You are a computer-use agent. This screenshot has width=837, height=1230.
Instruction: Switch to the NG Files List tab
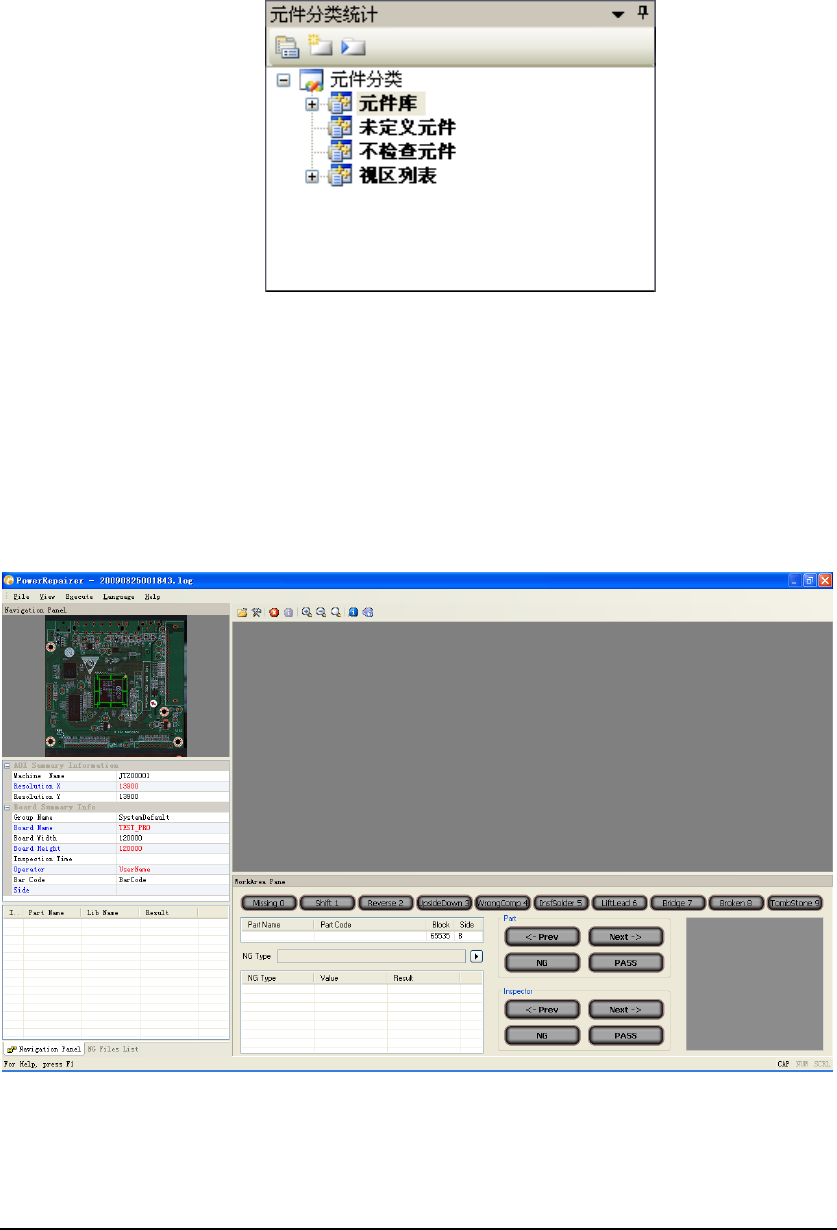[x=112, y=1049]
